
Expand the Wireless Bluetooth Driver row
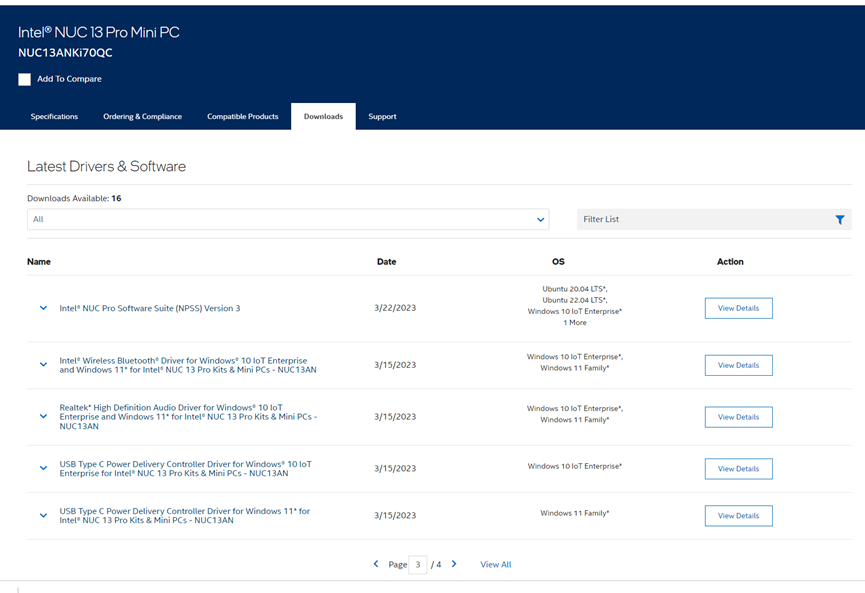pos(43,364)
